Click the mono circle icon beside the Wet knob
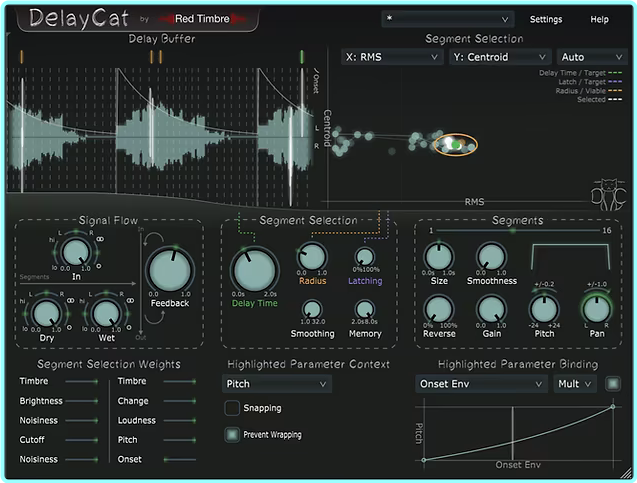Viewport: 637px width, 483px height. pos(129,327)
